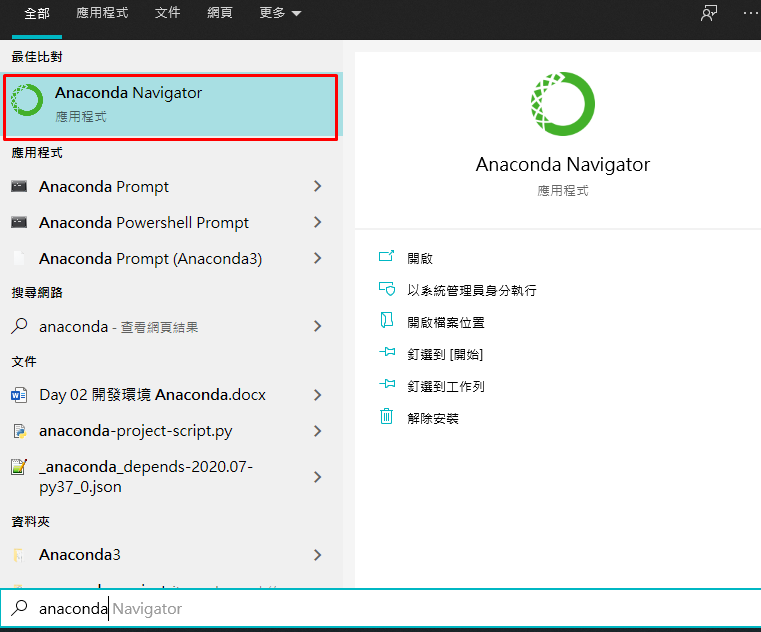The height and width of the screenshot is (632, 761).
Task: Choose 以系統管理員身分執行
Action: click(x=472, y=290)
